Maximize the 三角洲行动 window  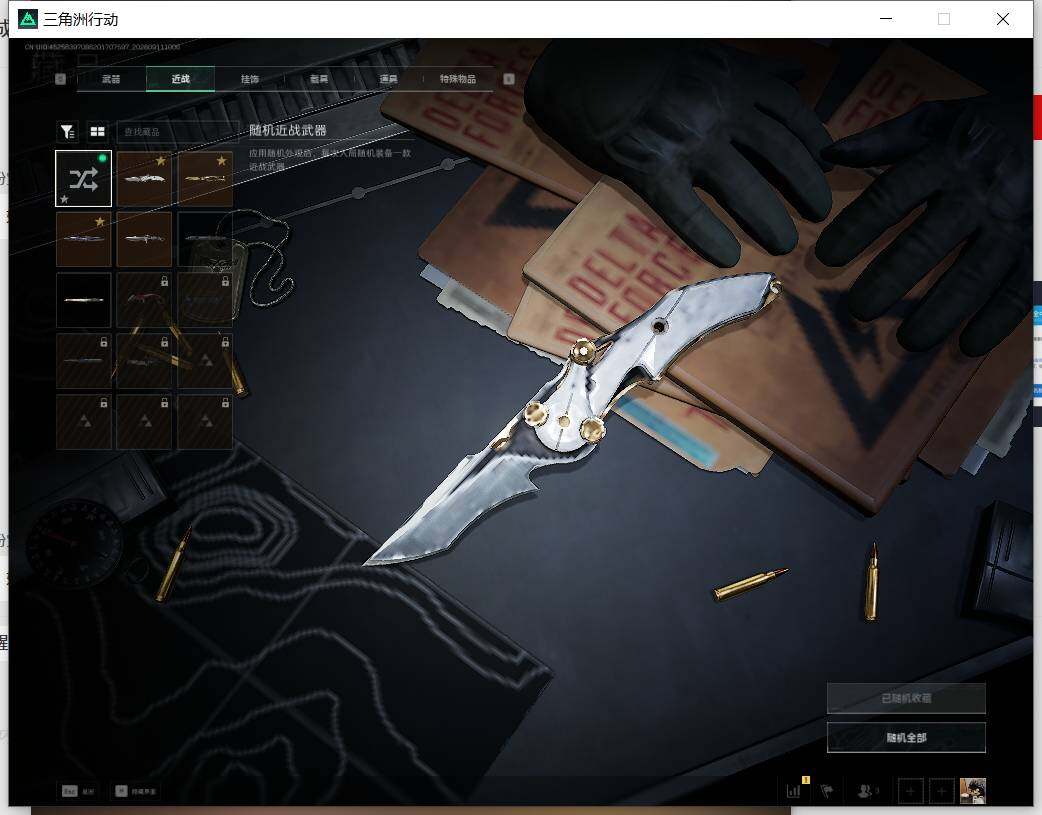(x=944, y=19)
